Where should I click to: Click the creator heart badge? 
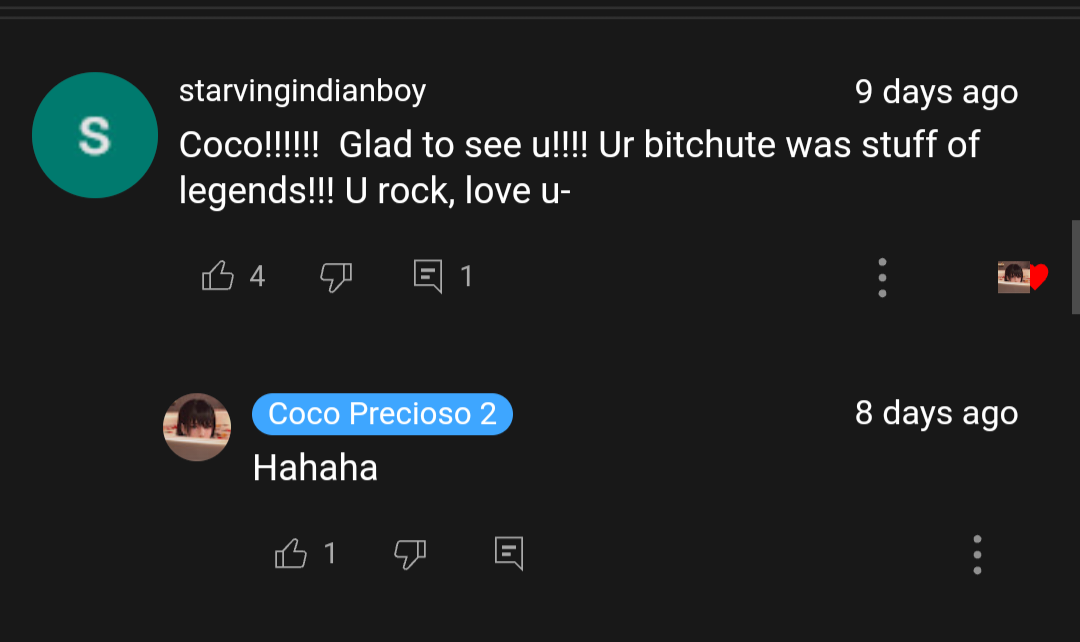[x=1023, y=277]
